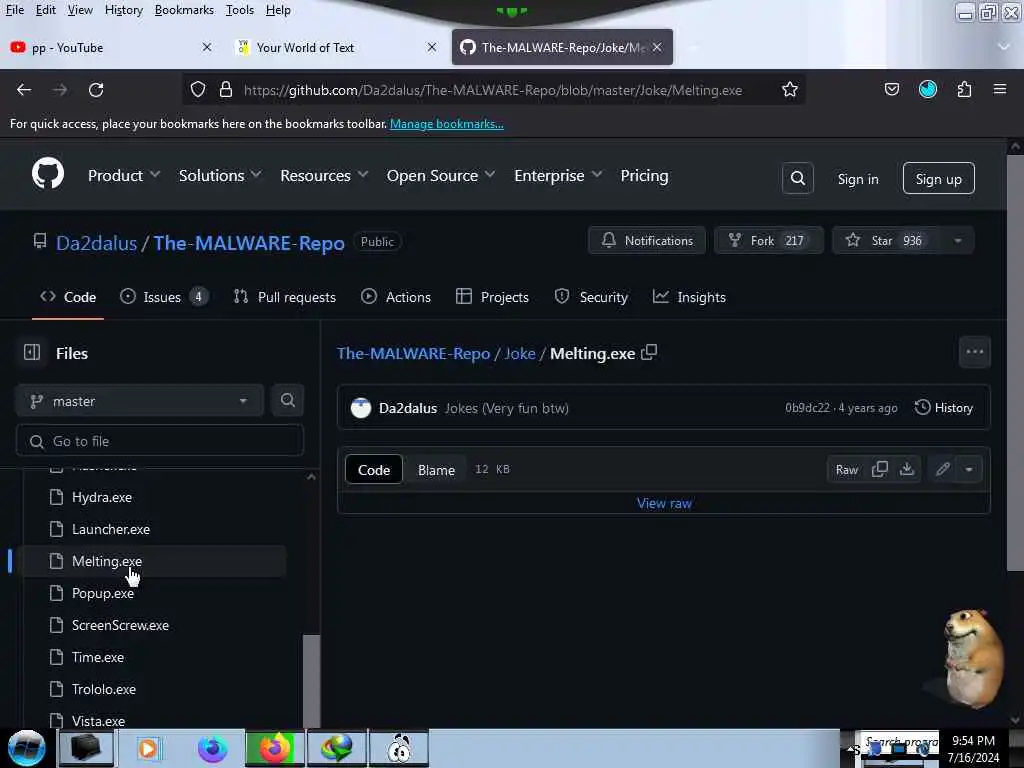Select Hydra.exe in file tree

[x=102, y=497]
